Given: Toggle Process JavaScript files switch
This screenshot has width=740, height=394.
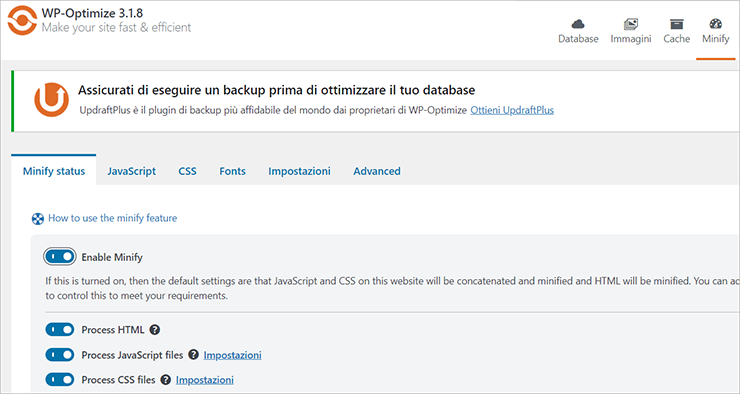Looking at the screenshot, I should coord(60,354).
